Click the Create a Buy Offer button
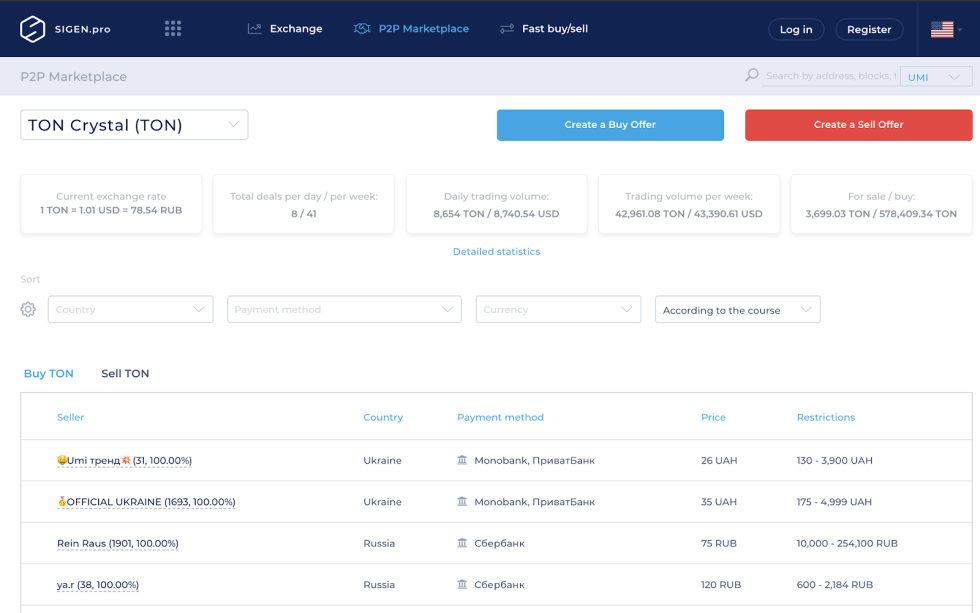 tap(610, 125)
